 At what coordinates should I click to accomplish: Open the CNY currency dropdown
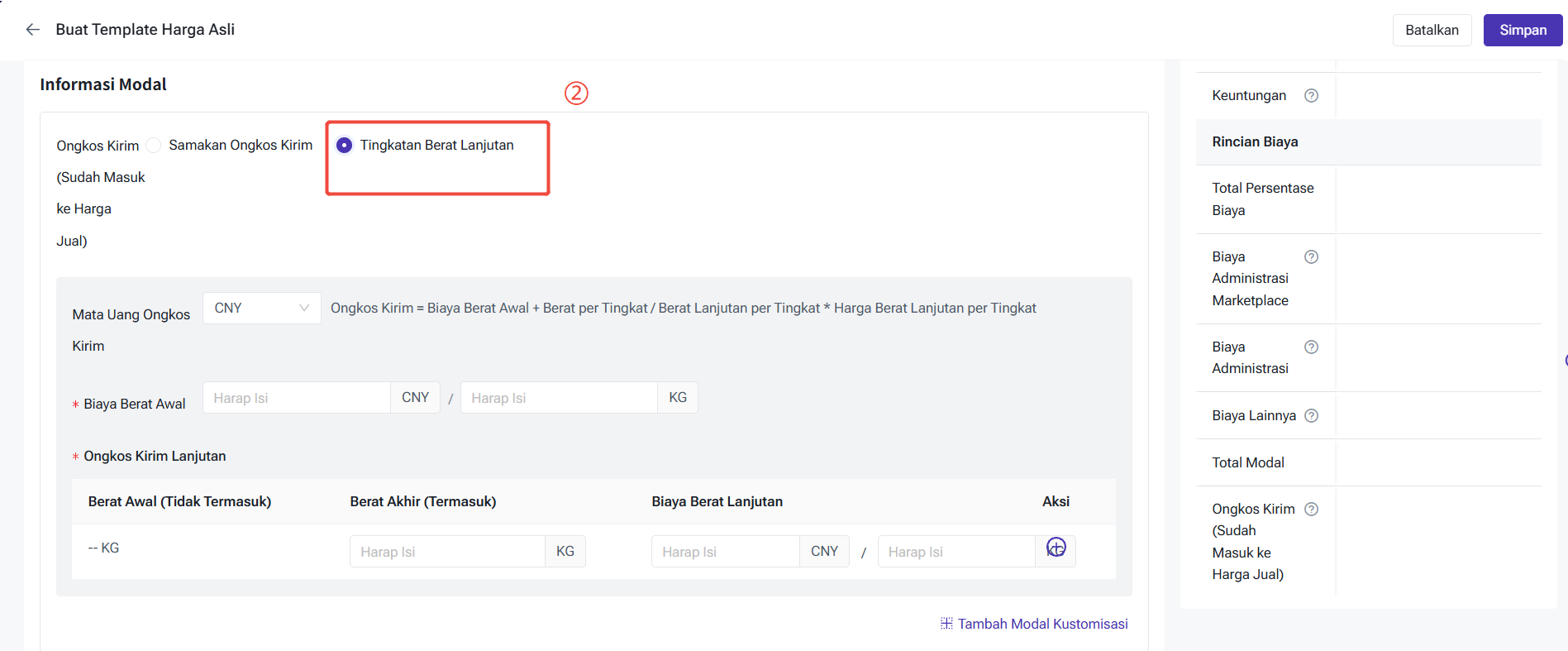tap(261, 308)
